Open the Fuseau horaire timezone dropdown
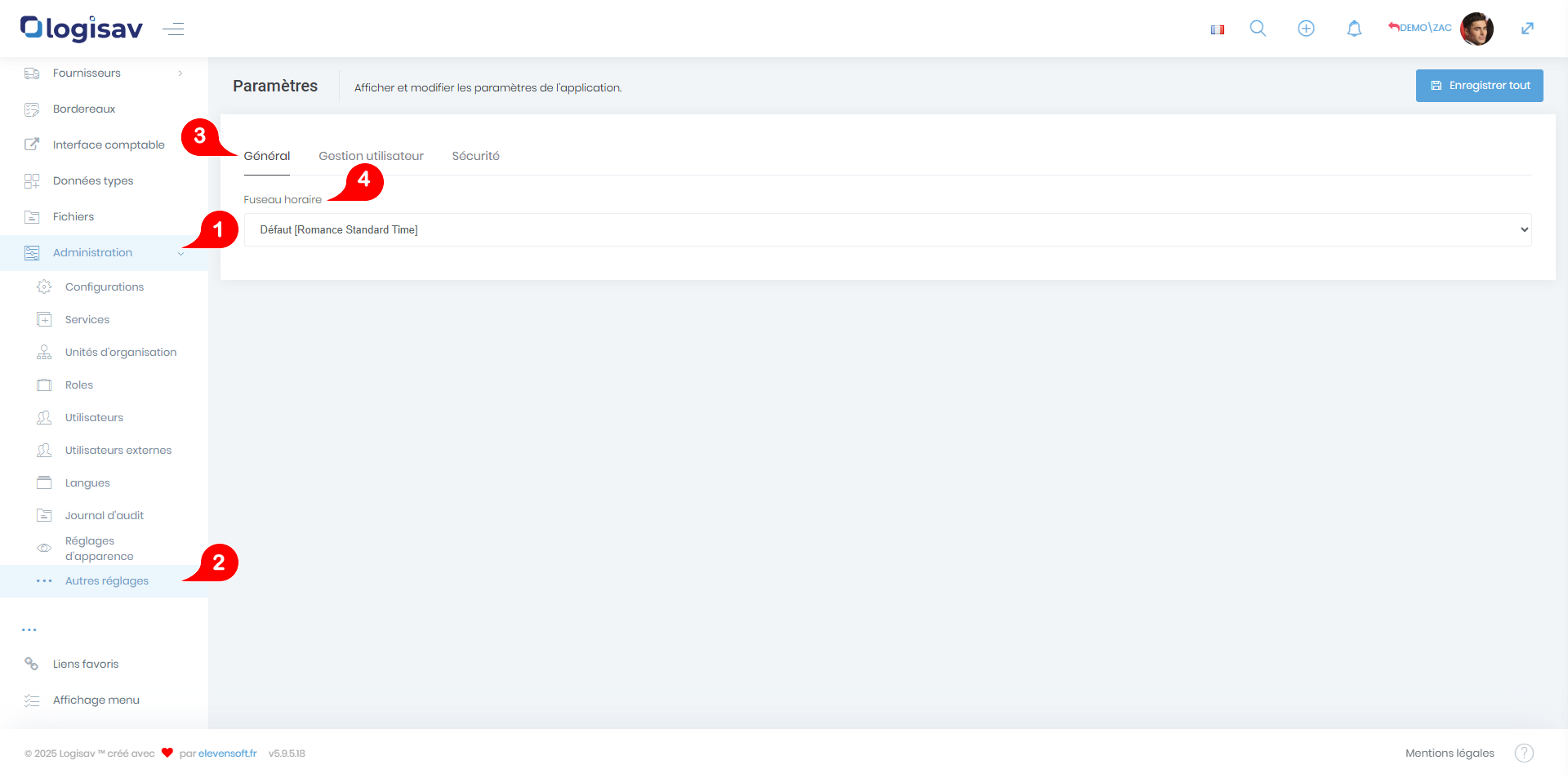Image resolution: width=1568 pixels, height=778 pixels. [x=887, y=229]
